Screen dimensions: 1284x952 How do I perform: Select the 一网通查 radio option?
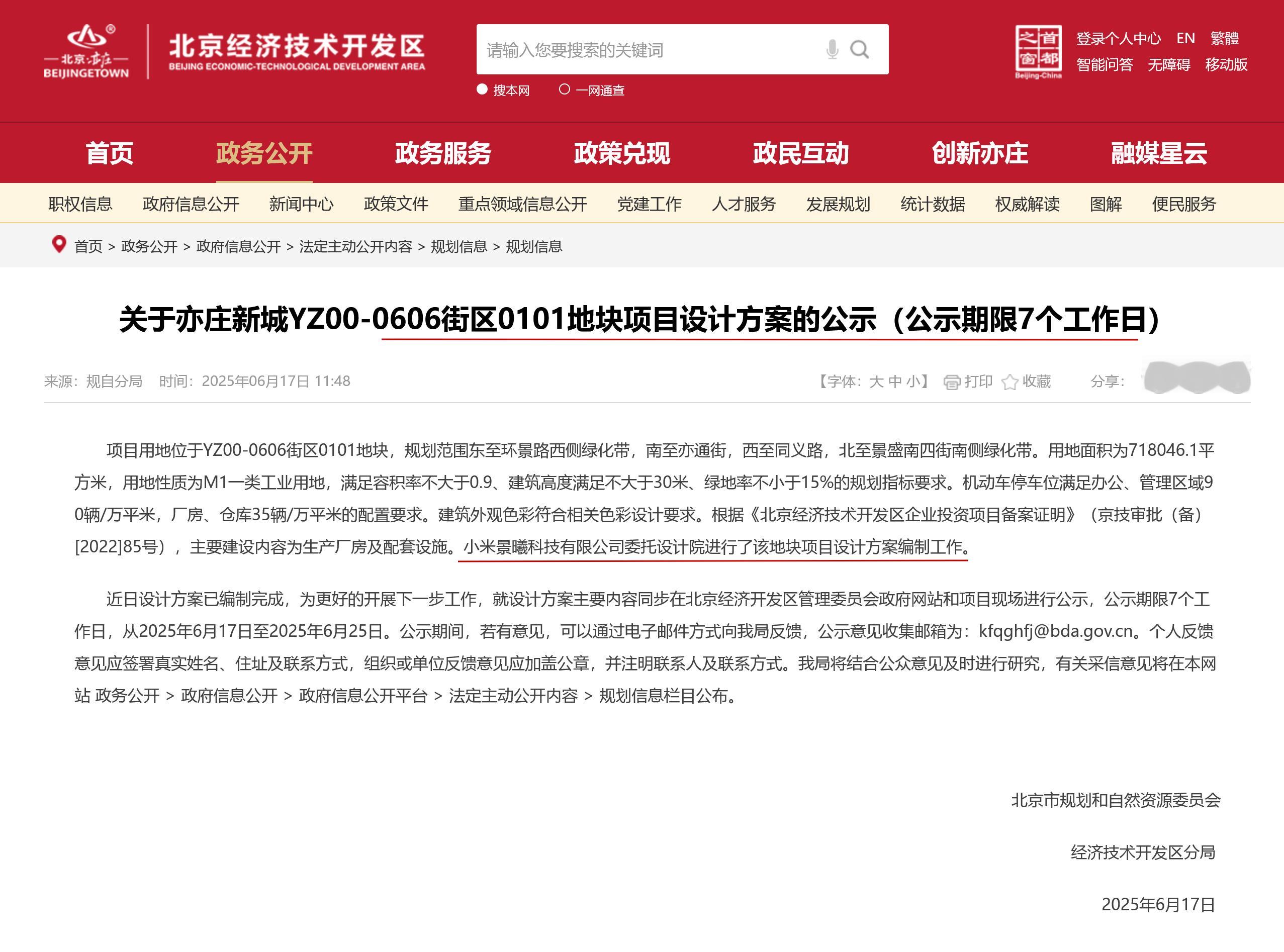(565, 89)
